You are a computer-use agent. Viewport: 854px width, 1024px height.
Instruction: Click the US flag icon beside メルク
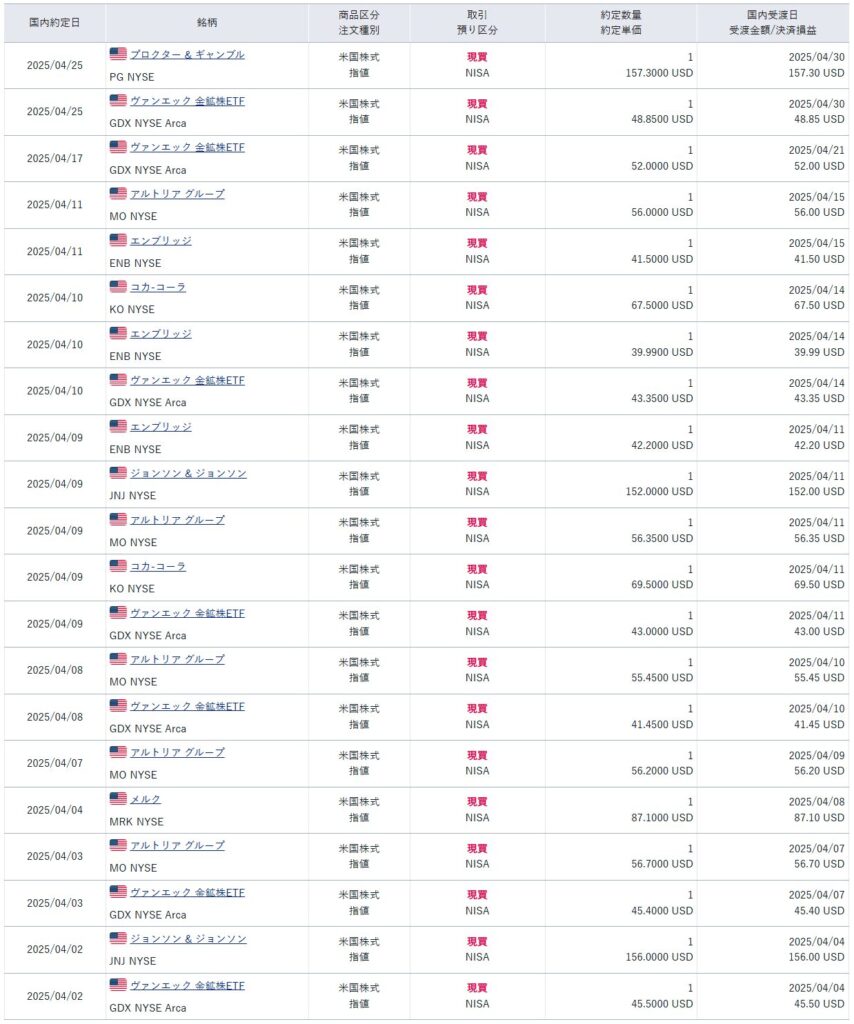118,799
